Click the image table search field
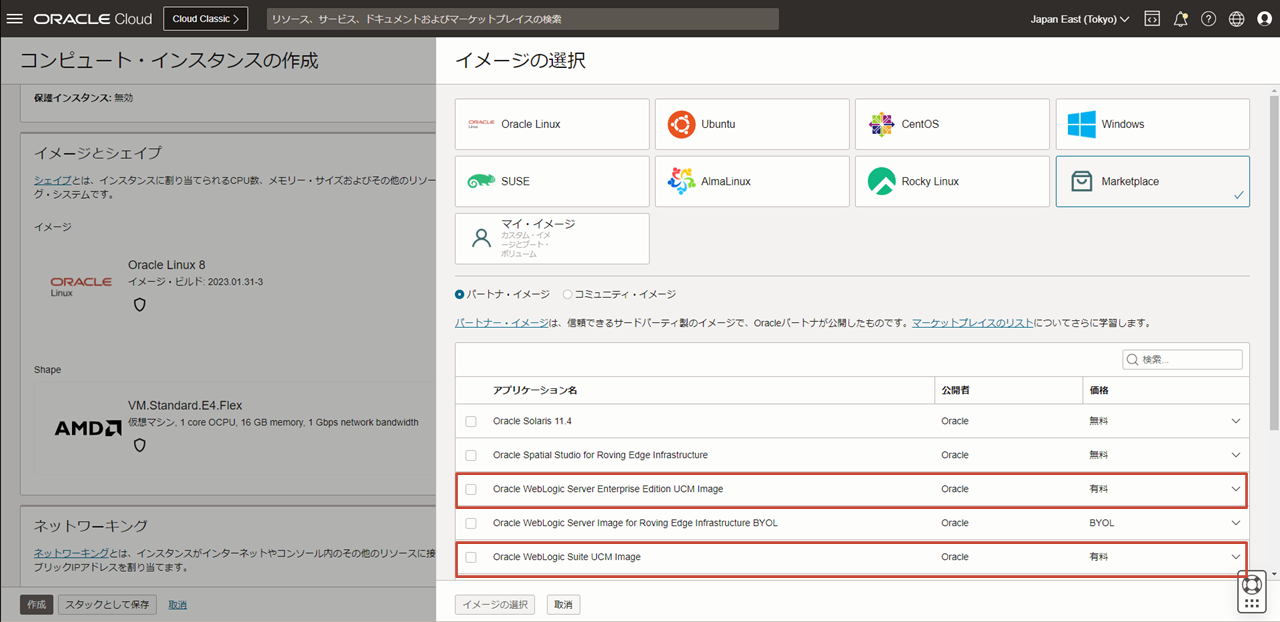The width and height of the screenshot is (1280, 622). pos(1182,359)
